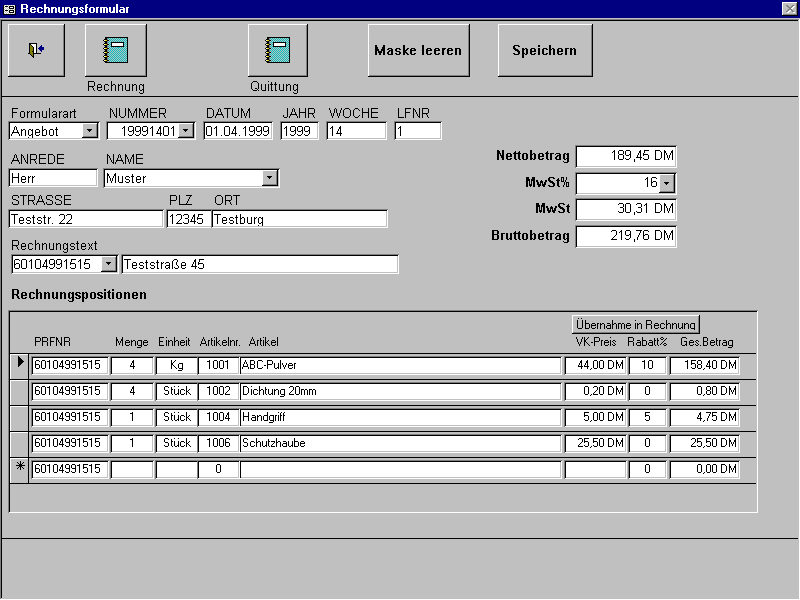Viewport: 800px width, 600px height.
Task: Close the Rechnungsformular window
Action: pos(789,9)
